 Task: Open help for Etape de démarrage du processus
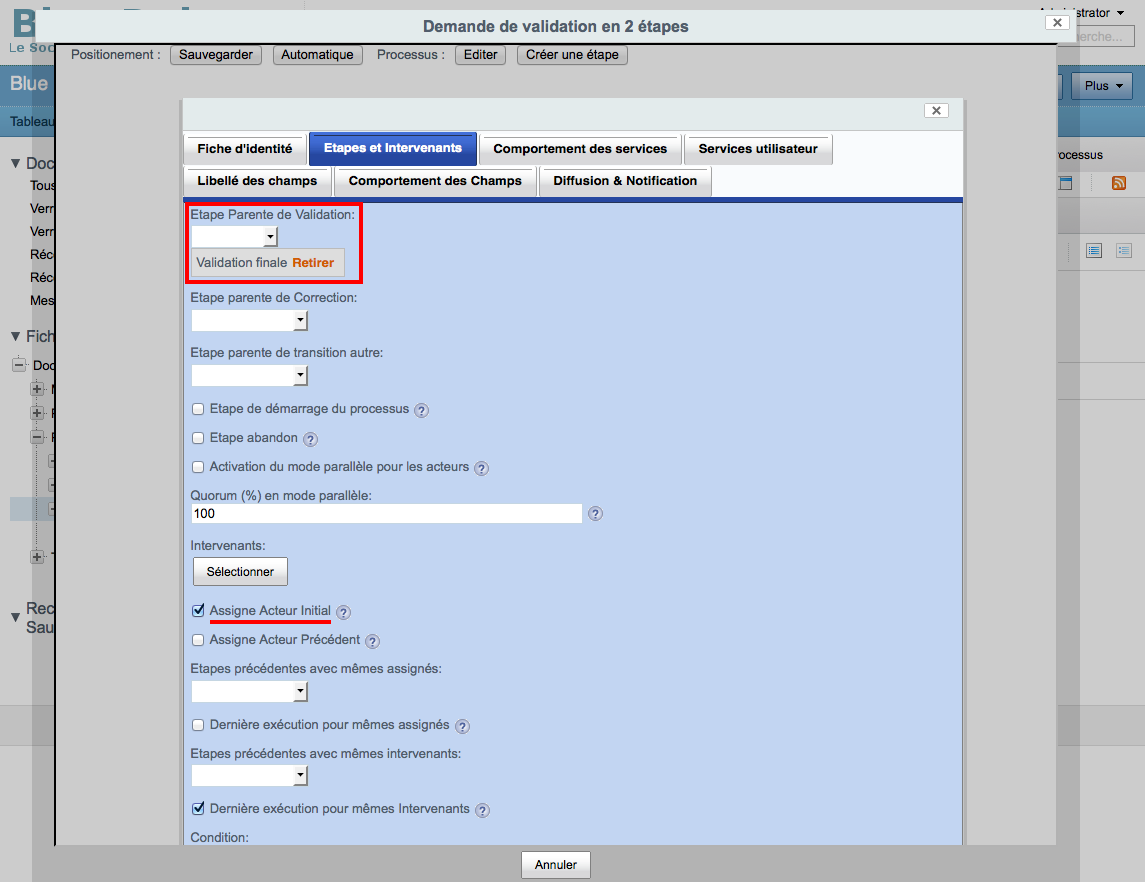pyautogui.click(x=421, y=410)
